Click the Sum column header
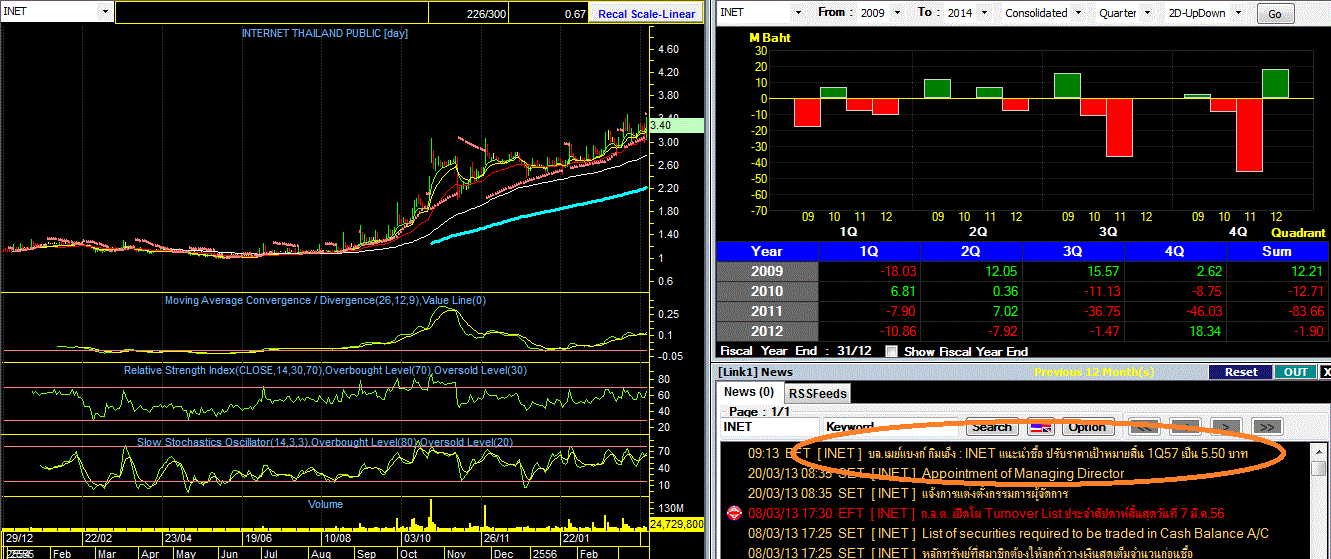This screenshot has height=559, width=1331. [1277, 251]
